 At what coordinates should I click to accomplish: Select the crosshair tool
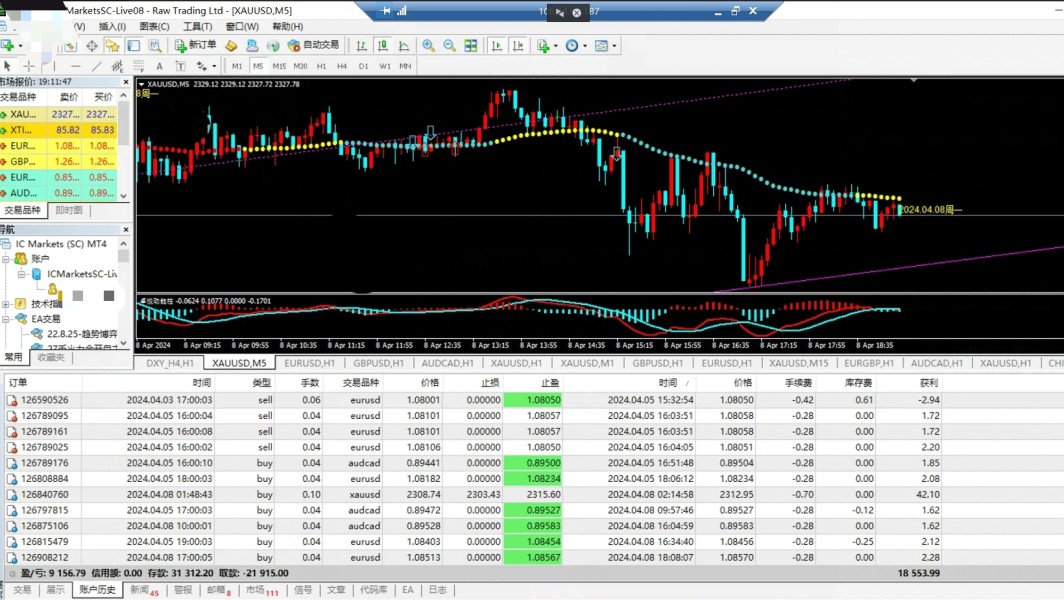point(29,66)
